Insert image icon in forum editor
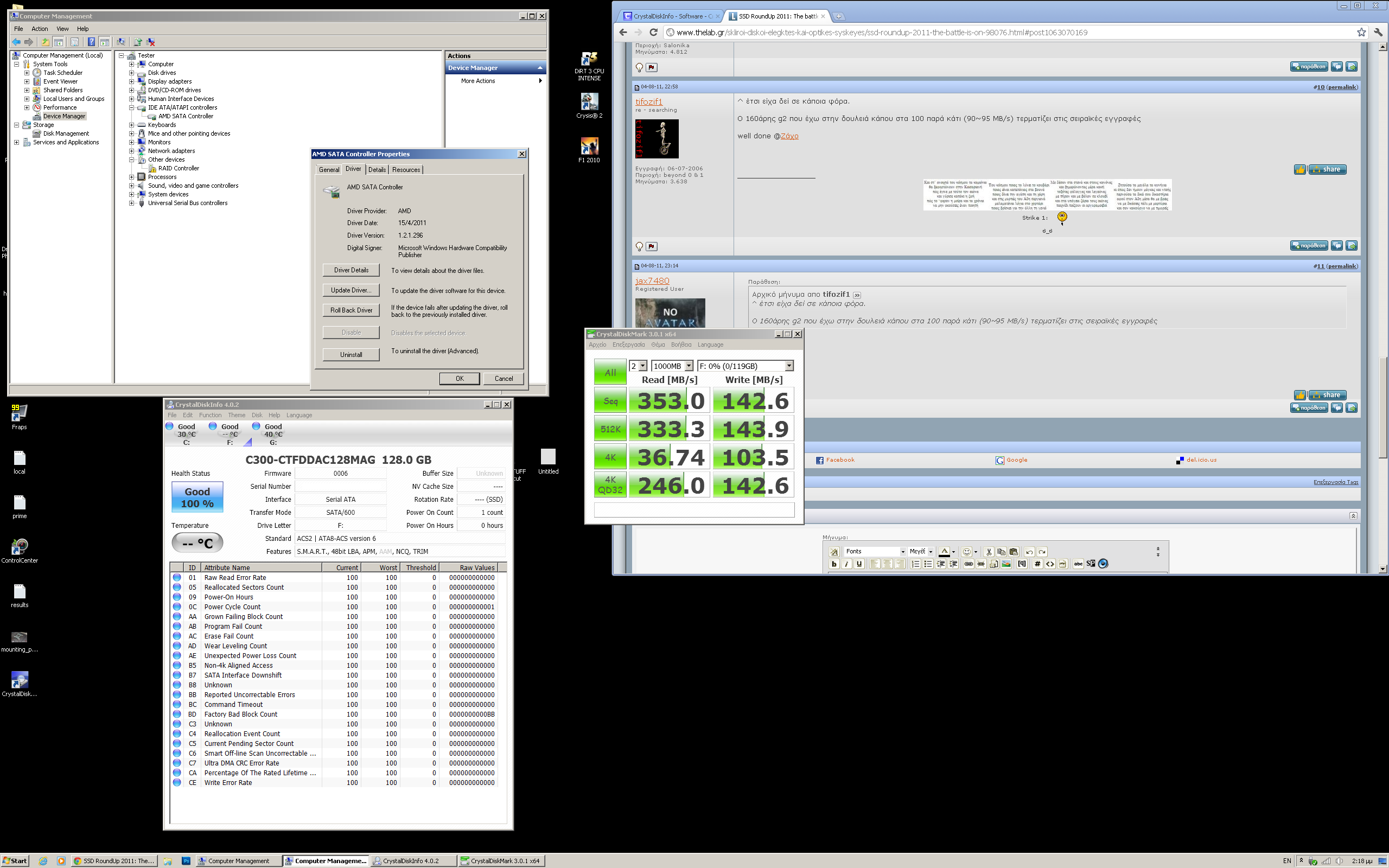The image size is (1389, 868). coord(1006,564)
